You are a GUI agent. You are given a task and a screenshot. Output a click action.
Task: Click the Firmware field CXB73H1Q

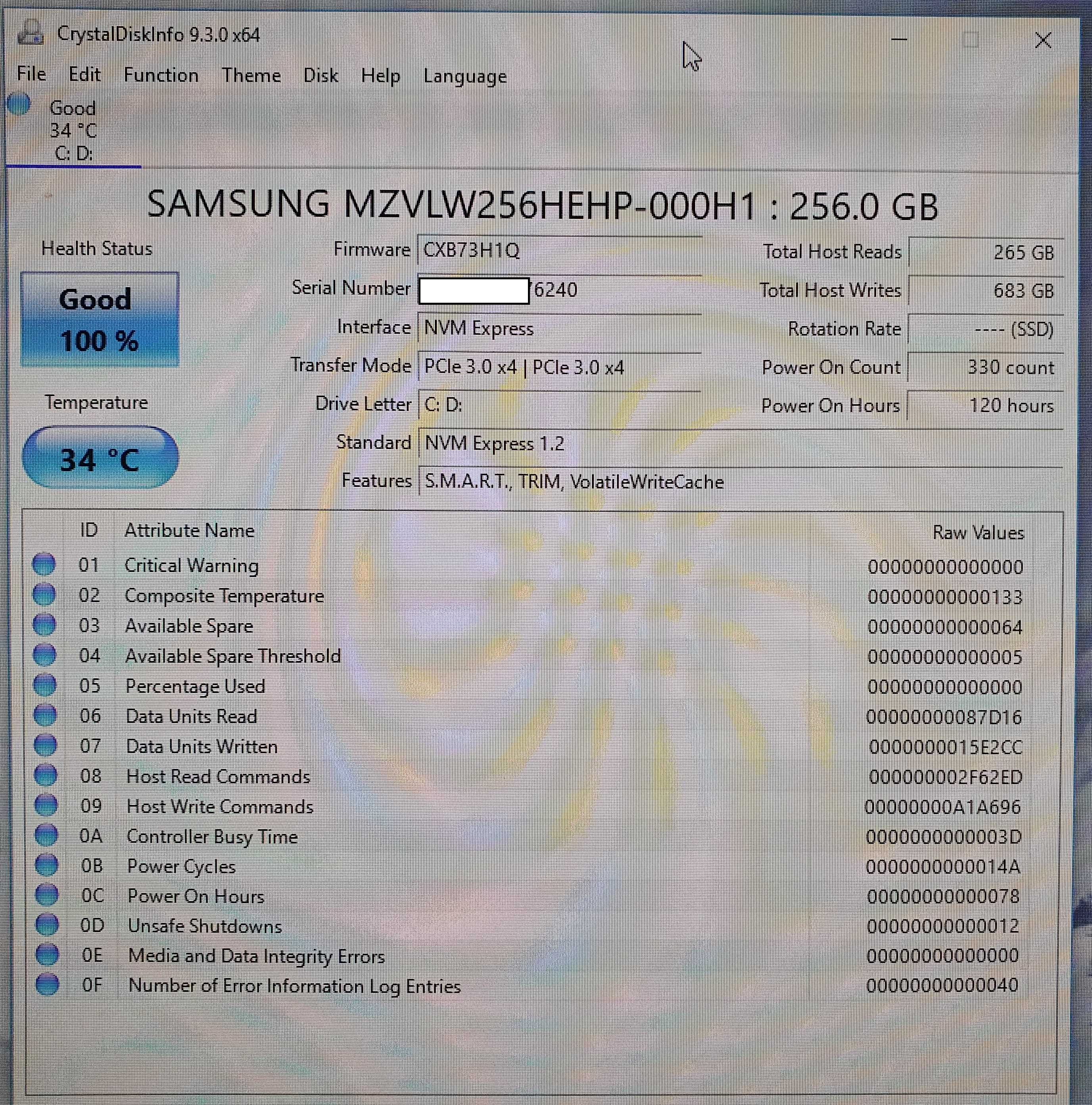[x=559, y=250]
